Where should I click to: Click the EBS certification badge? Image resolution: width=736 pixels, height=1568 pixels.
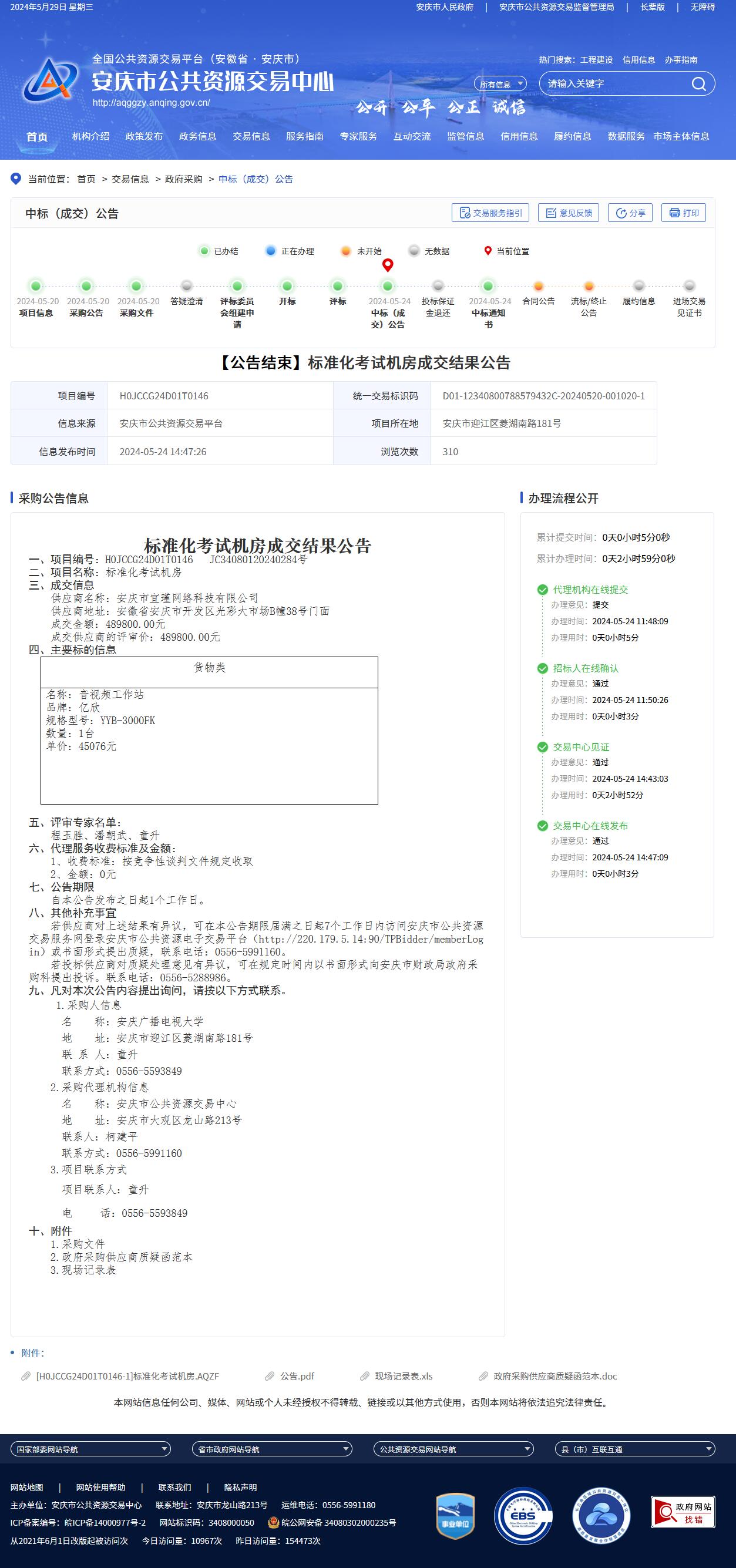(x=523, y=1516)
